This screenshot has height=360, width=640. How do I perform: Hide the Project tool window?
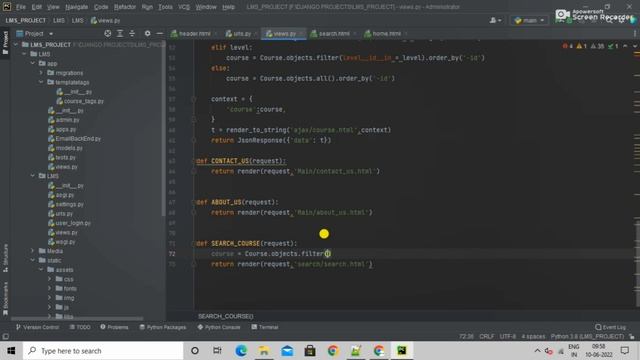tap(160, 33)
